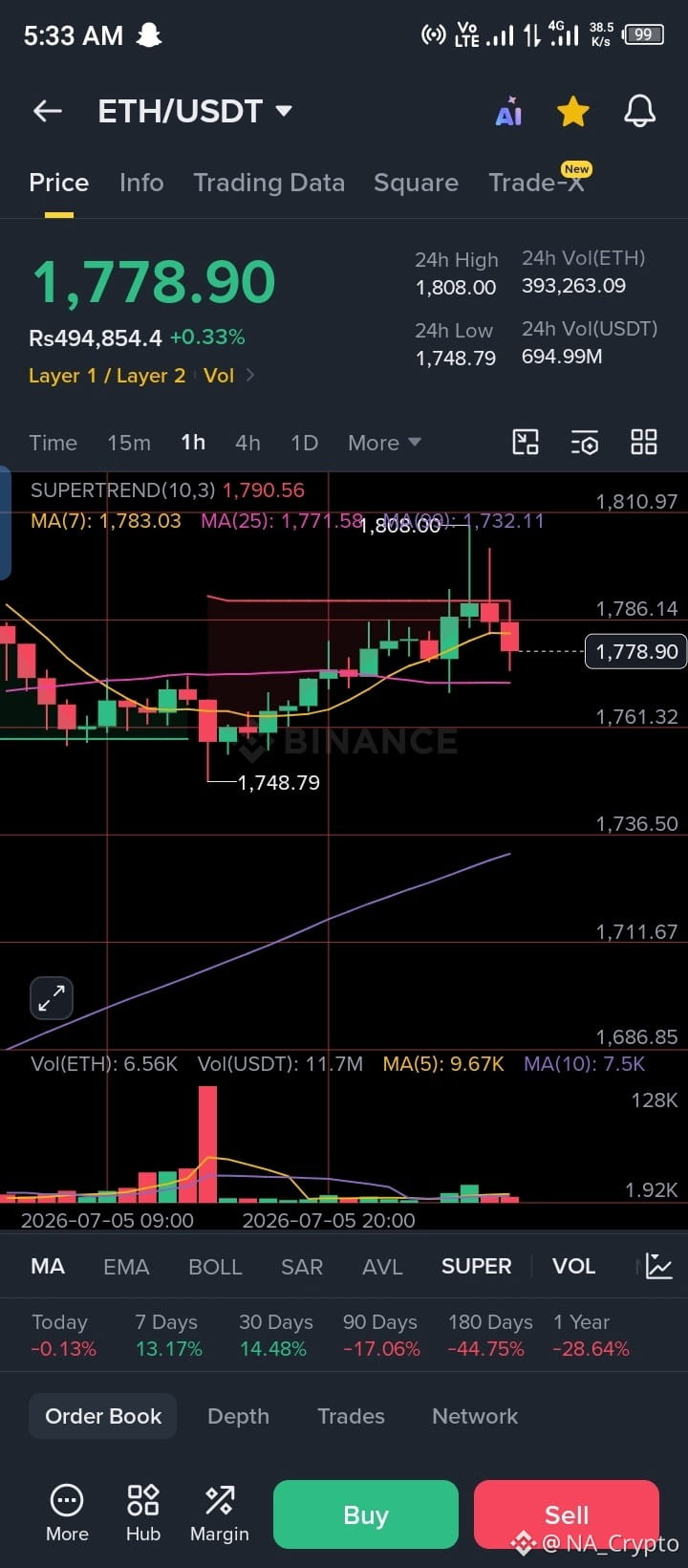Switch to the Price tab
This screenshot has width=688, height=1568.
point(58,183)
